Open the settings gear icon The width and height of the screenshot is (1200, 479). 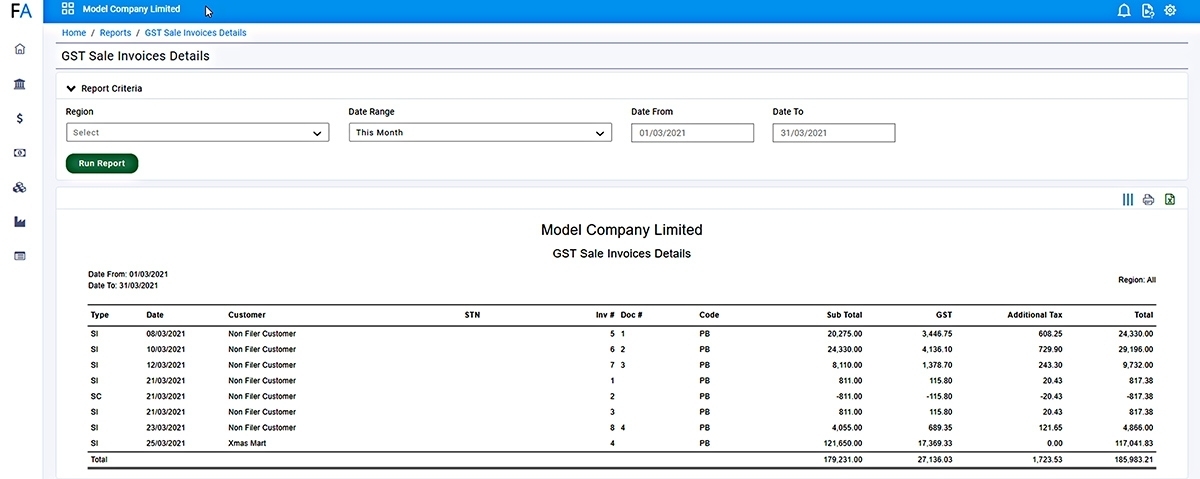(1170, 11)
